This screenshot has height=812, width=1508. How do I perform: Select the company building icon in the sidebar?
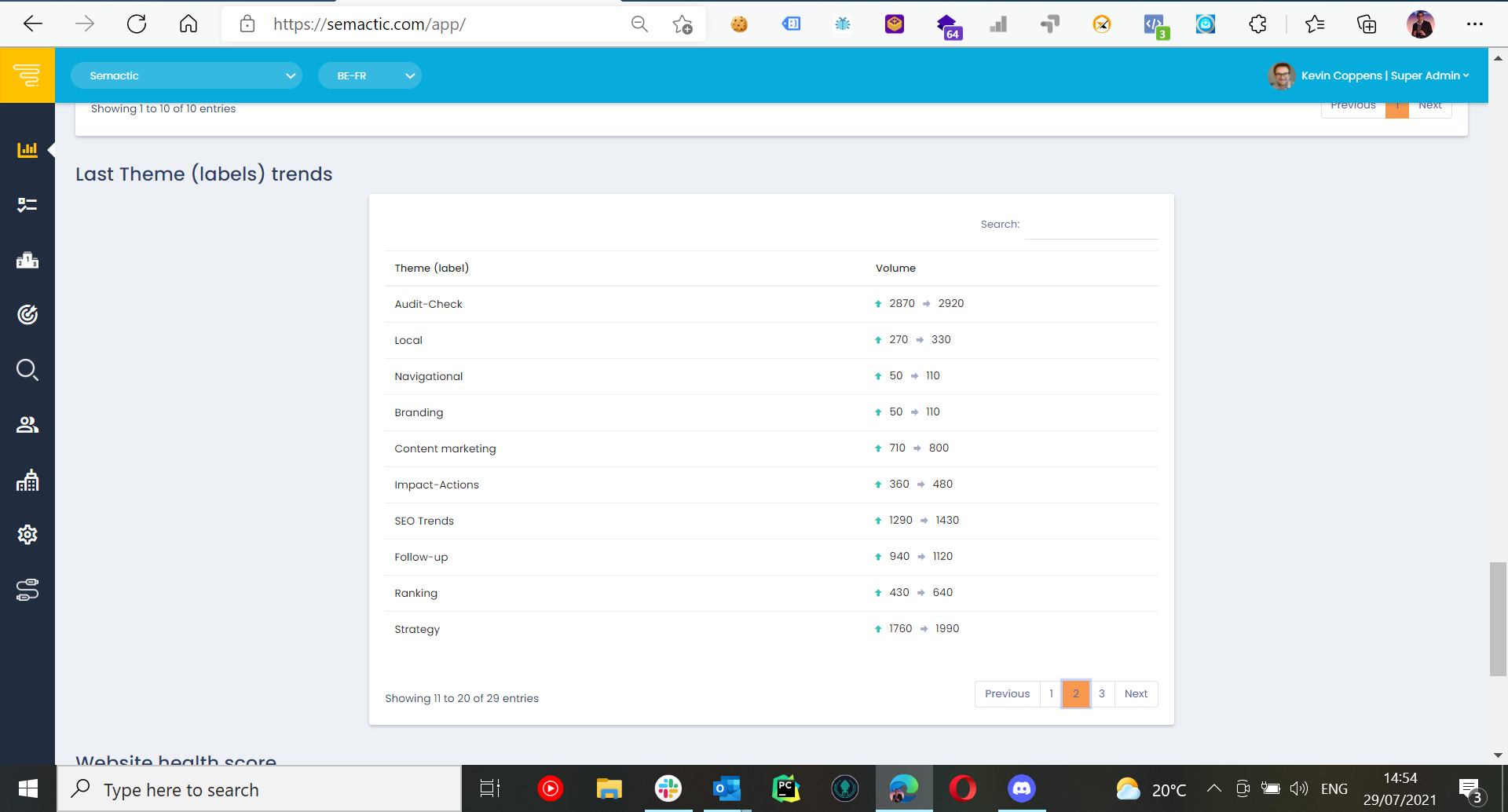point(27,480)
